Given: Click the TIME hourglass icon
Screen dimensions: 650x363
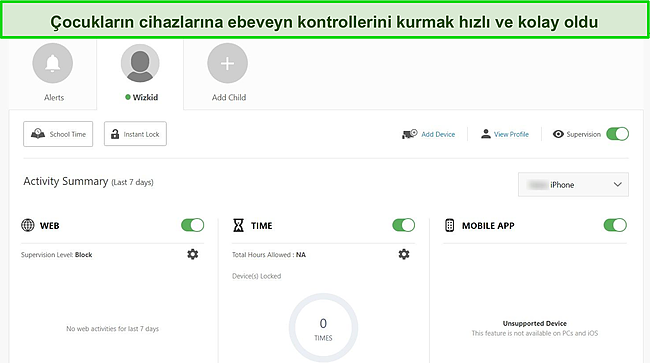Looking at the screenshot, I should click(x=238, y=225).
